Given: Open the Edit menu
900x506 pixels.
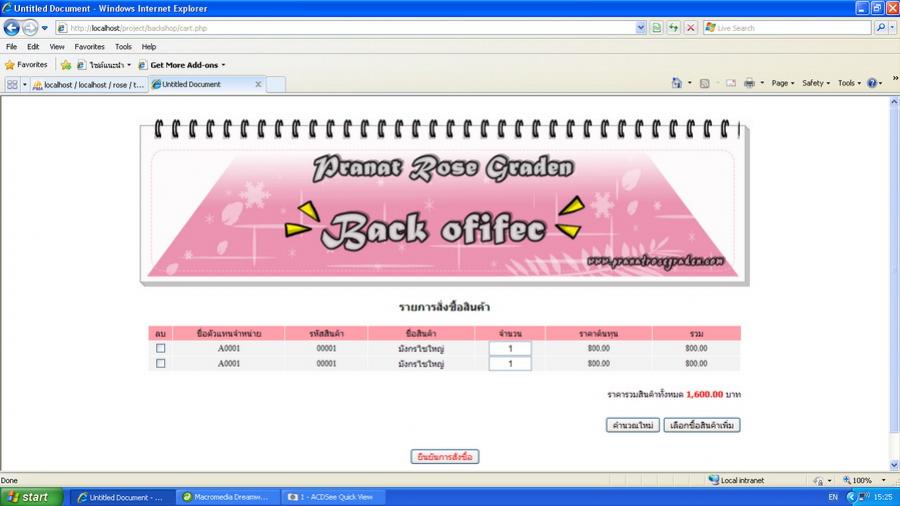Looking at the screenshot, I should (33, 46).
